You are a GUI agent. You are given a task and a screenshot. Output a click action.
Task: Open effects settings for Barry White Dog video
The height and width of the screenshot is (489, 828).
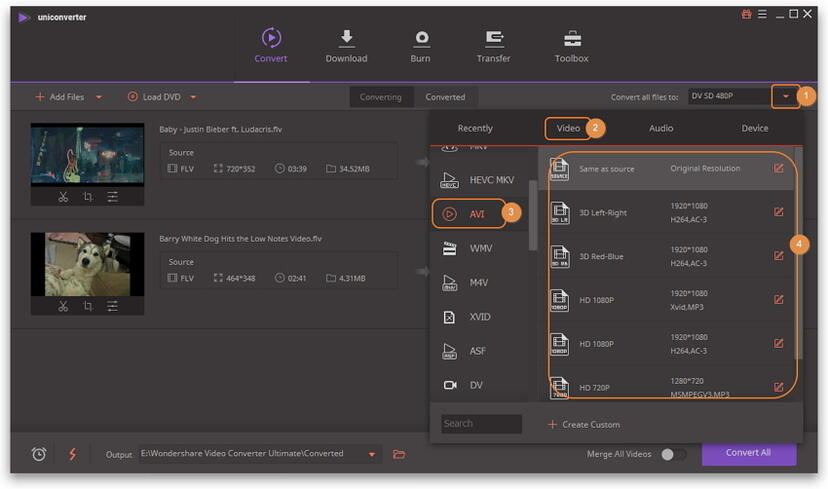pos(112,306)
